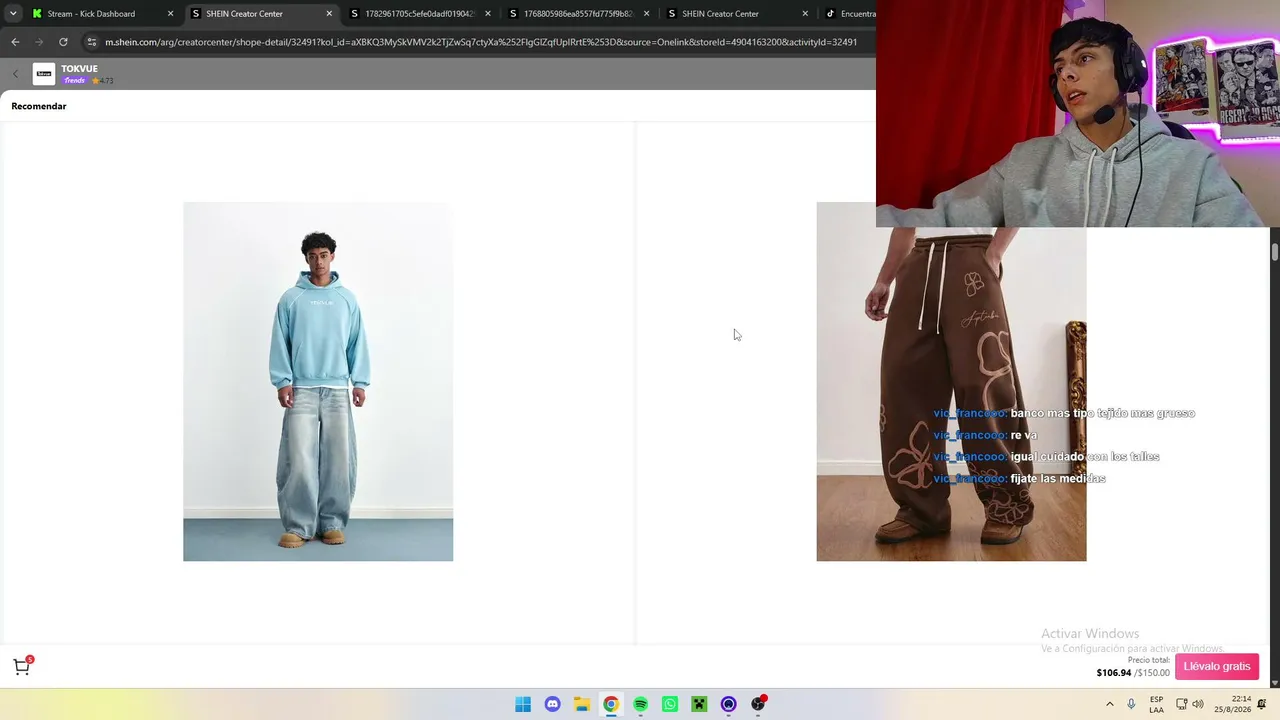Image resolution: width=1280 pixels, height=720 pixels.
Task: Close the 1768805986ea8557 tab
Action: click(x=647, y=14)
